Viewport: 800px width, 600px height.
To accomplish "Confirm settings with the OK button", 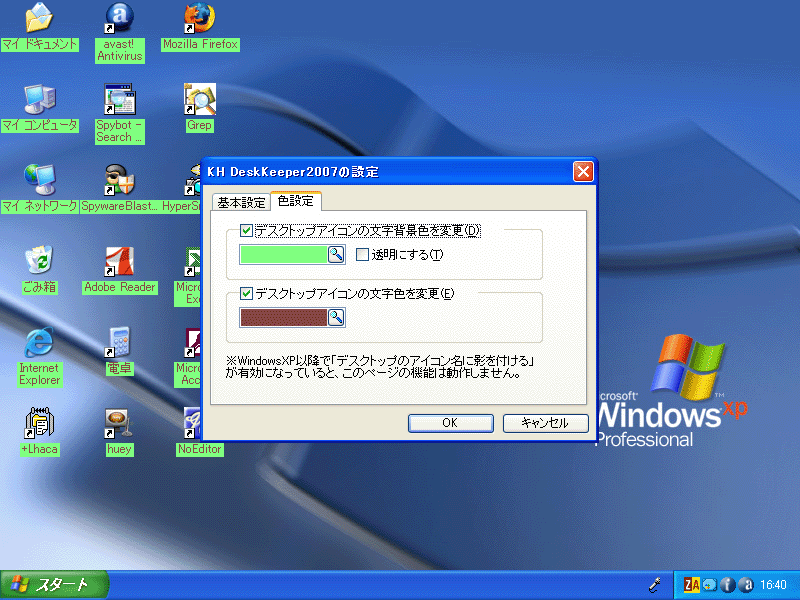I will click(x=451, y=423).
